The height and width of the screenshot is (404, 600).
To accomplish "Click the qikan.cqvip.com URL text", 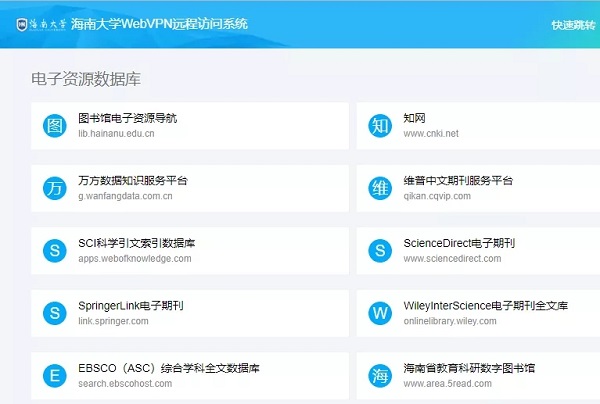I will 437,196.
